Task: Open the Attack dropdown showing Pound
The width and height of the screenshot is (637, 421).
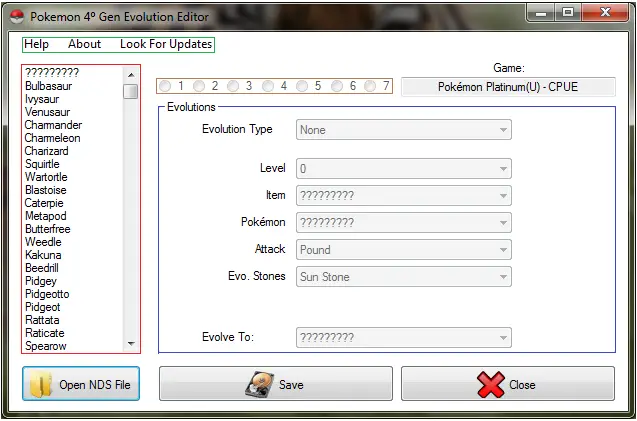Action: pyautogui.click(x=404, y=250)
